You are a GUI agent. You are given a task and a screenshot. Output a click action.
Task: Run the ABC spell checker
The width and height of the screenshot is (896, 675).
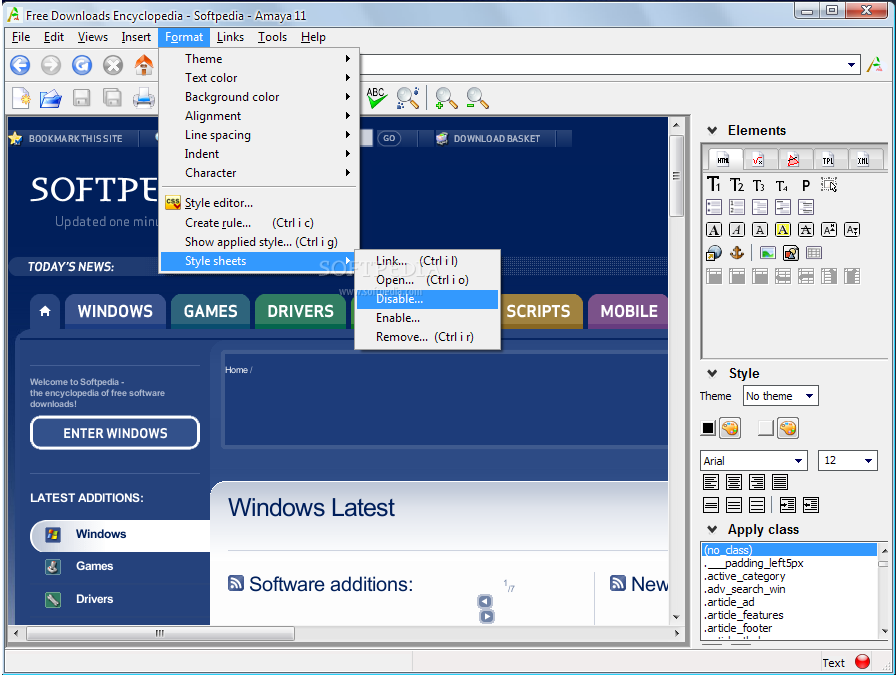[377, 98]
